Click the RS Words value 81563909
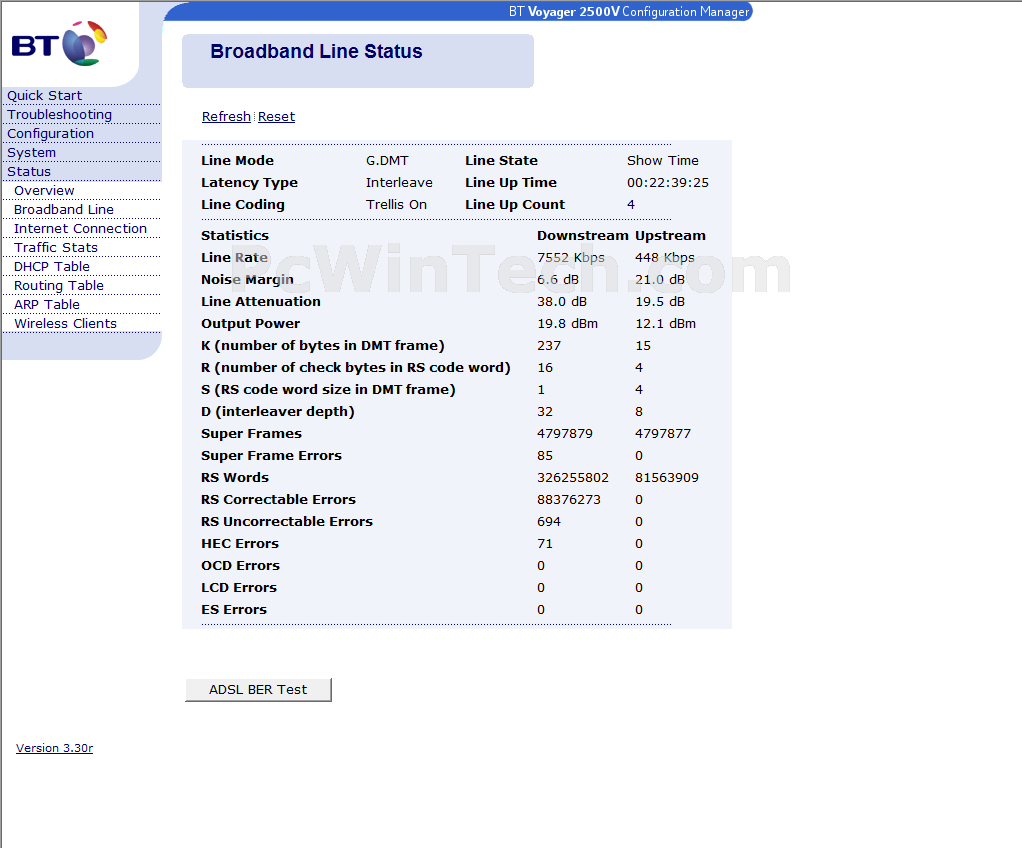 click(x=667, y=478)
